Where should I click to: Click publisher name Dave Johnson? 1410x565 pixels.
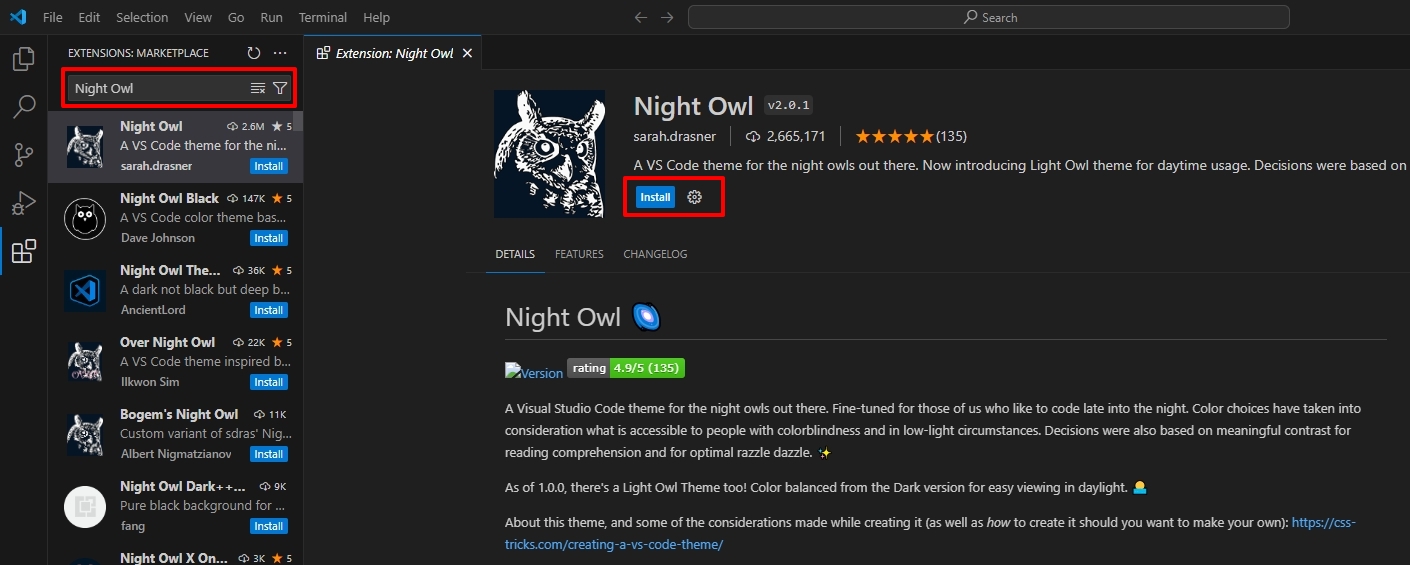[157, 238]
